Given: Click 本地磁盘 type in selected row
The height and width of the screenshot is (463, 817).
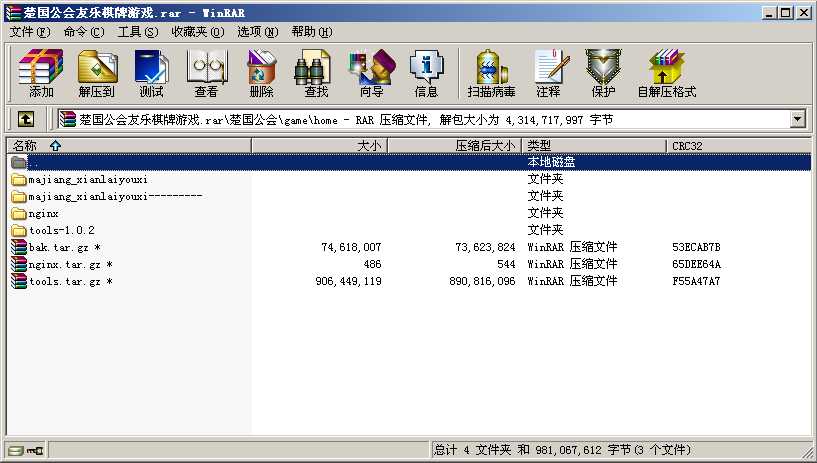Looking at the screenshot, I should [551, 162].
